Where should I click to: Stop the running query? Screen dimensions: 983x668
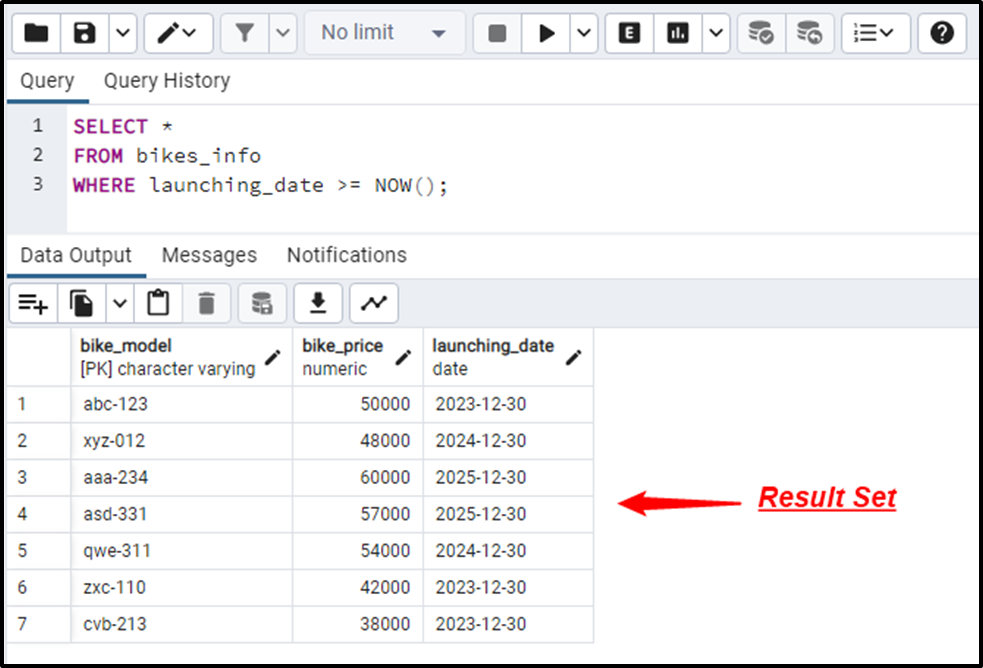tap(495, 33)
